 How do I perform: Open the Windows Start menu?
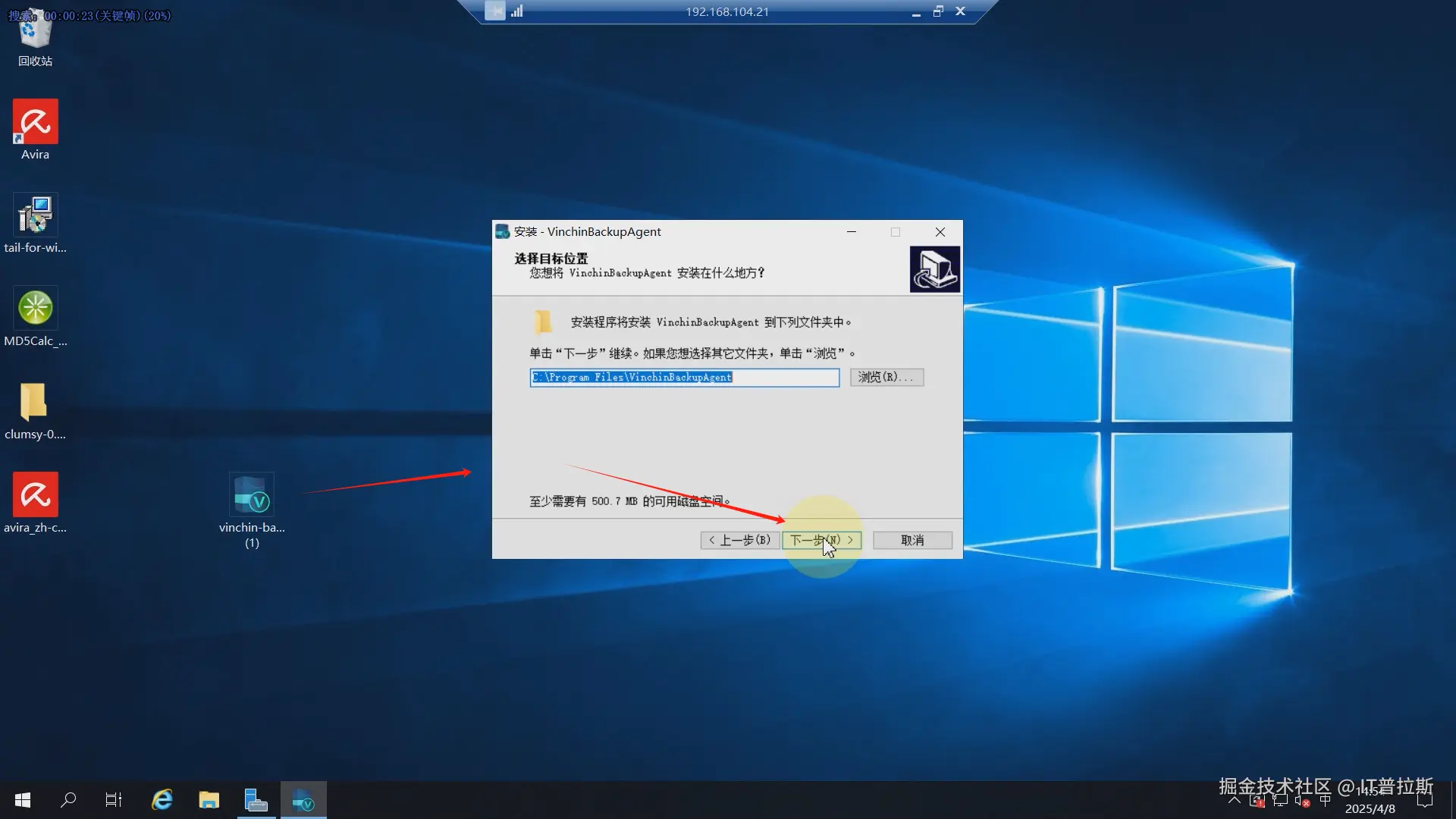tap(23, 800)
